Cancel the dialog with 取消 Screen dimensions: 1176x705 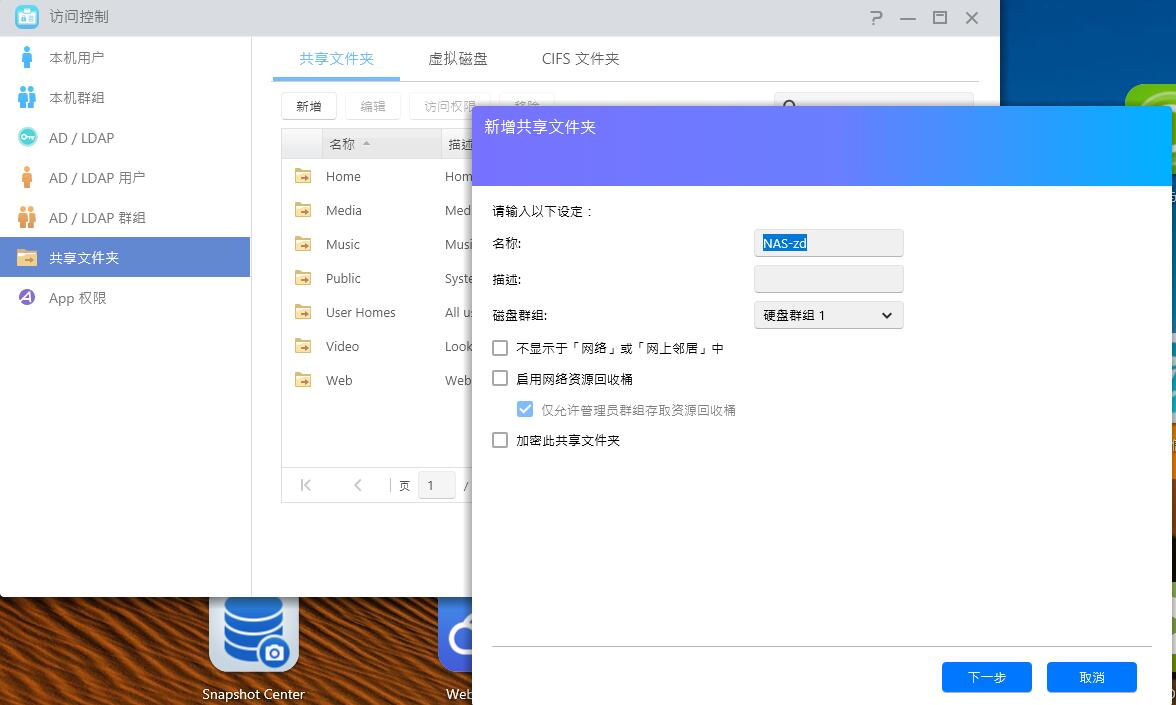click(x=1091, y=677)
